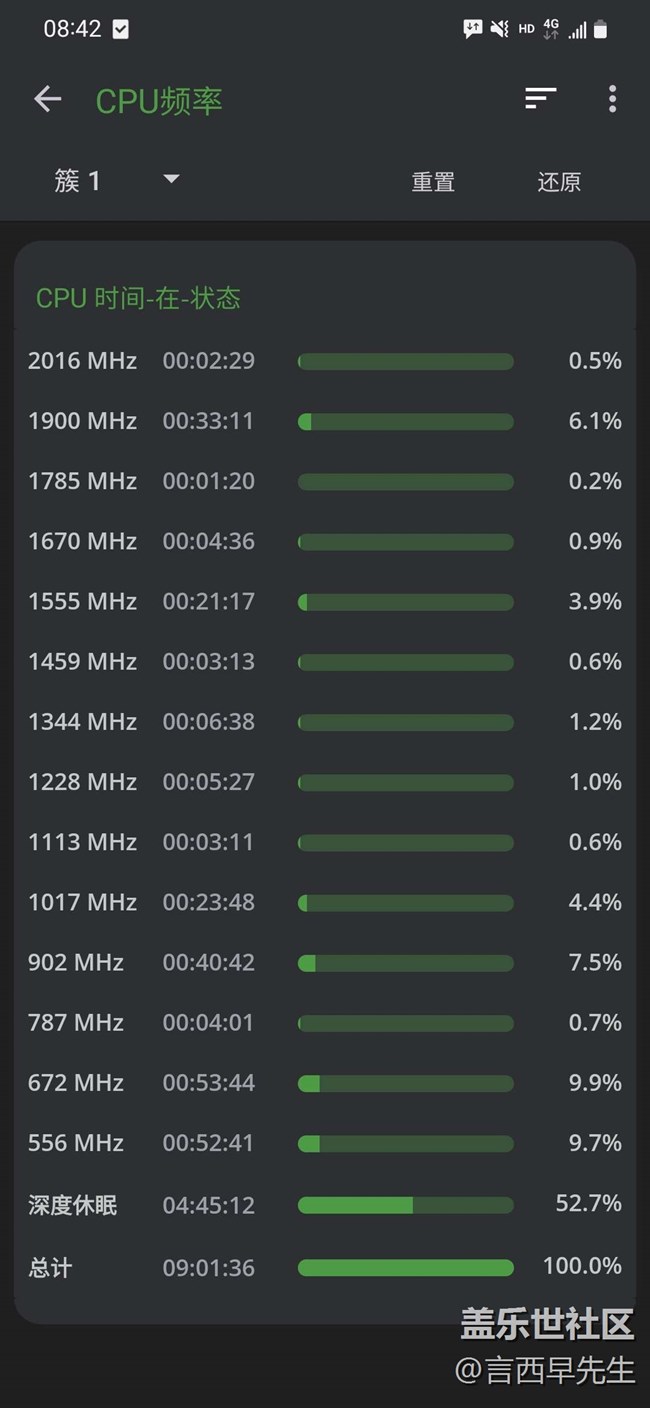650x1408 pixels.
Task: Tap the checkmark notification icon
Action: 121,29
